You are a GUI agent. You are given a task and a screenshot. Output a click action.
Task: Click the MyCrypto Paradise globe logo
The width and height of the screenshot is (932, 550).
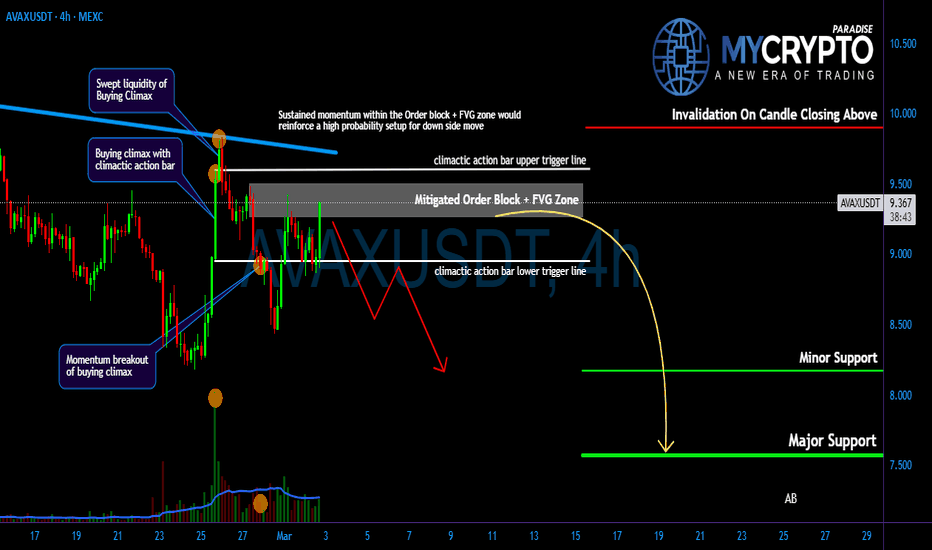pos(684,50)
